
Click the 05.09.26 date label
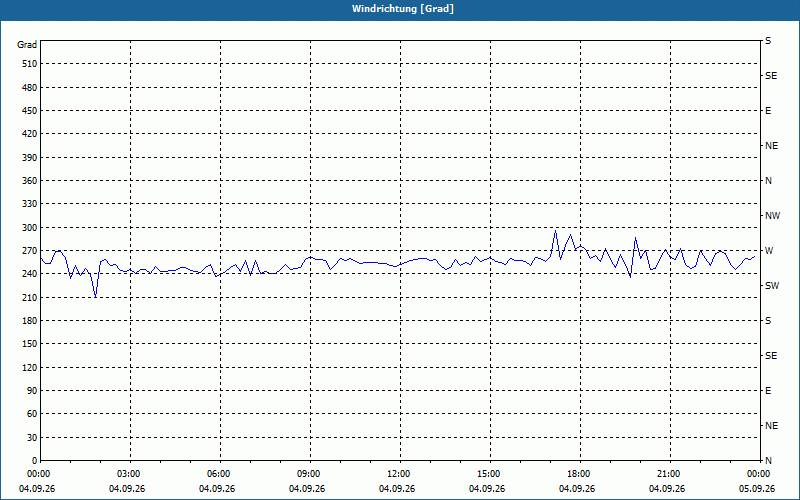(x=757, y=488)
